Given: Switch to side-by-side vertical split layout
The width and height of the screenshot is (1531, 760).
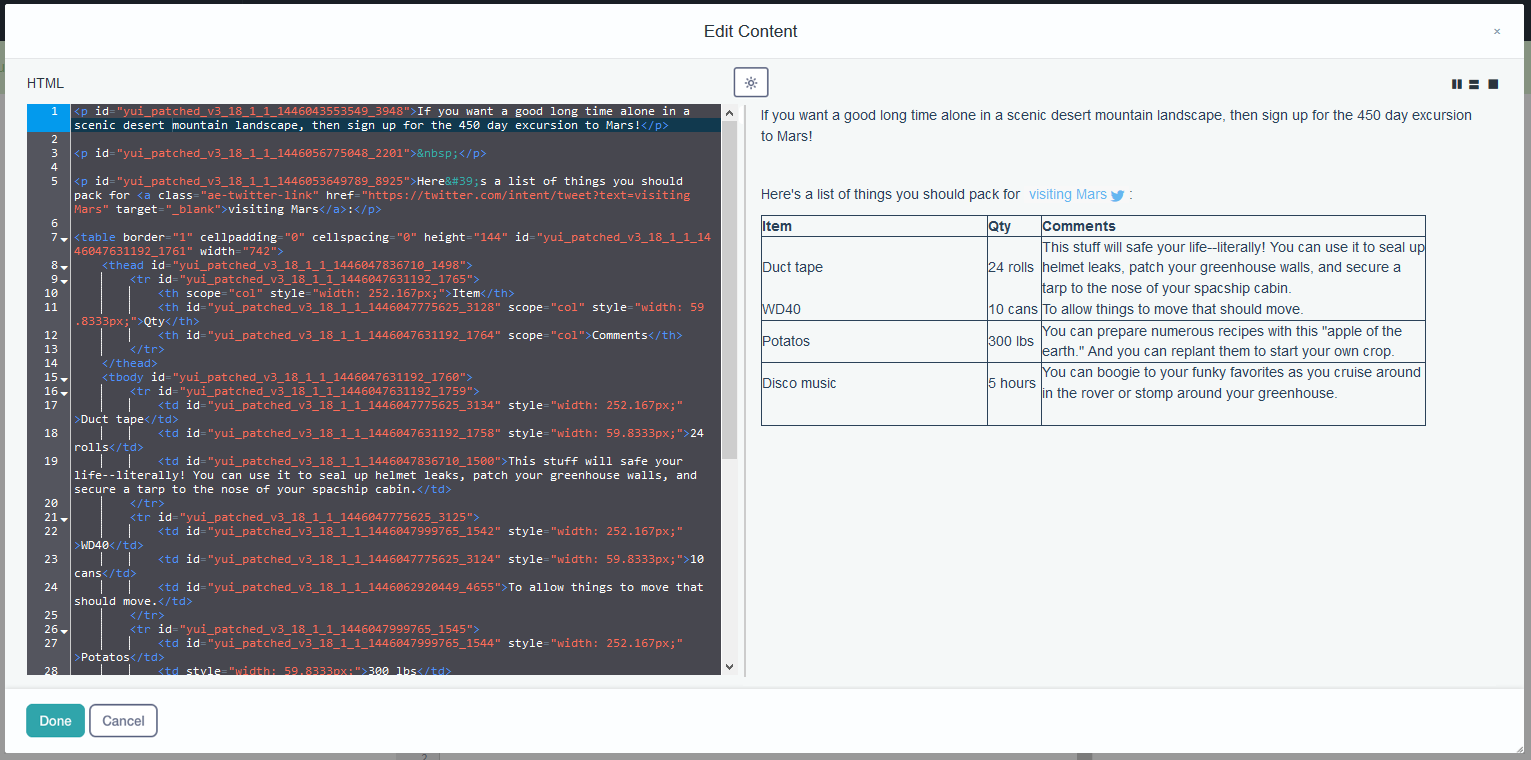Looking at the screenshot, I should tap(1456, 84).
